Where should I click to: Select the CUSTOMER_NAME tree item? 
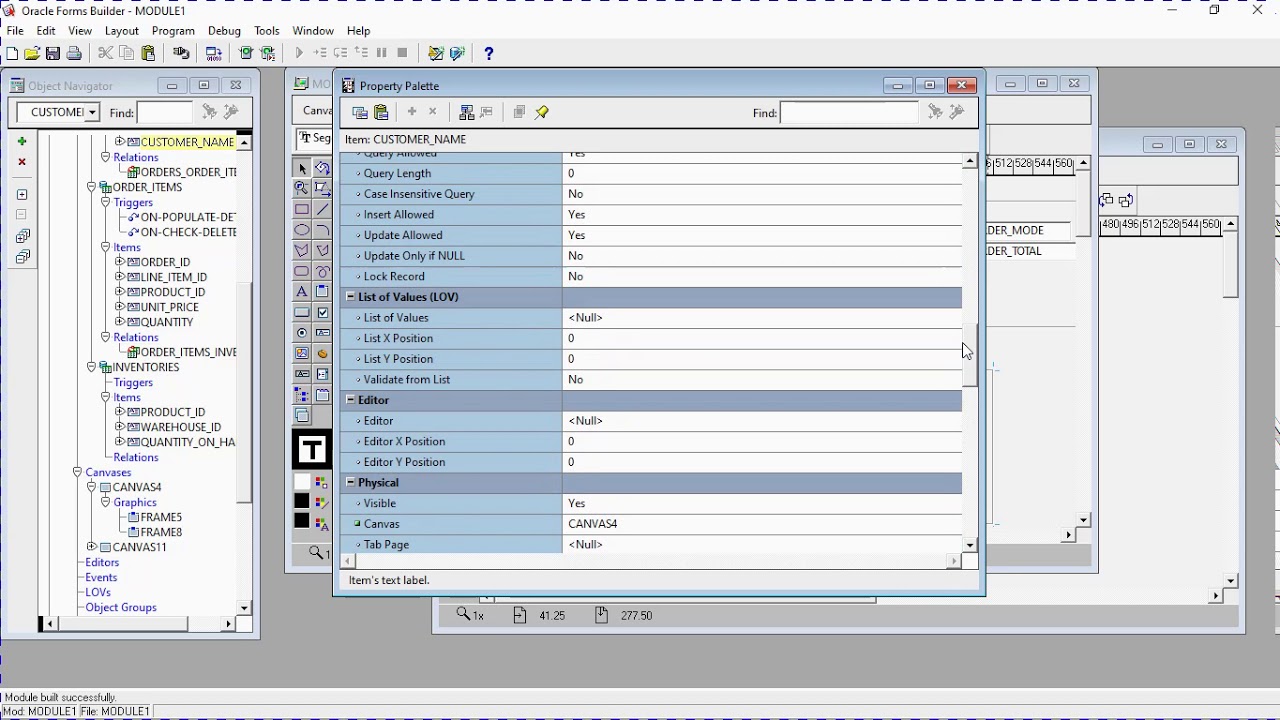(x=187, y=142)
